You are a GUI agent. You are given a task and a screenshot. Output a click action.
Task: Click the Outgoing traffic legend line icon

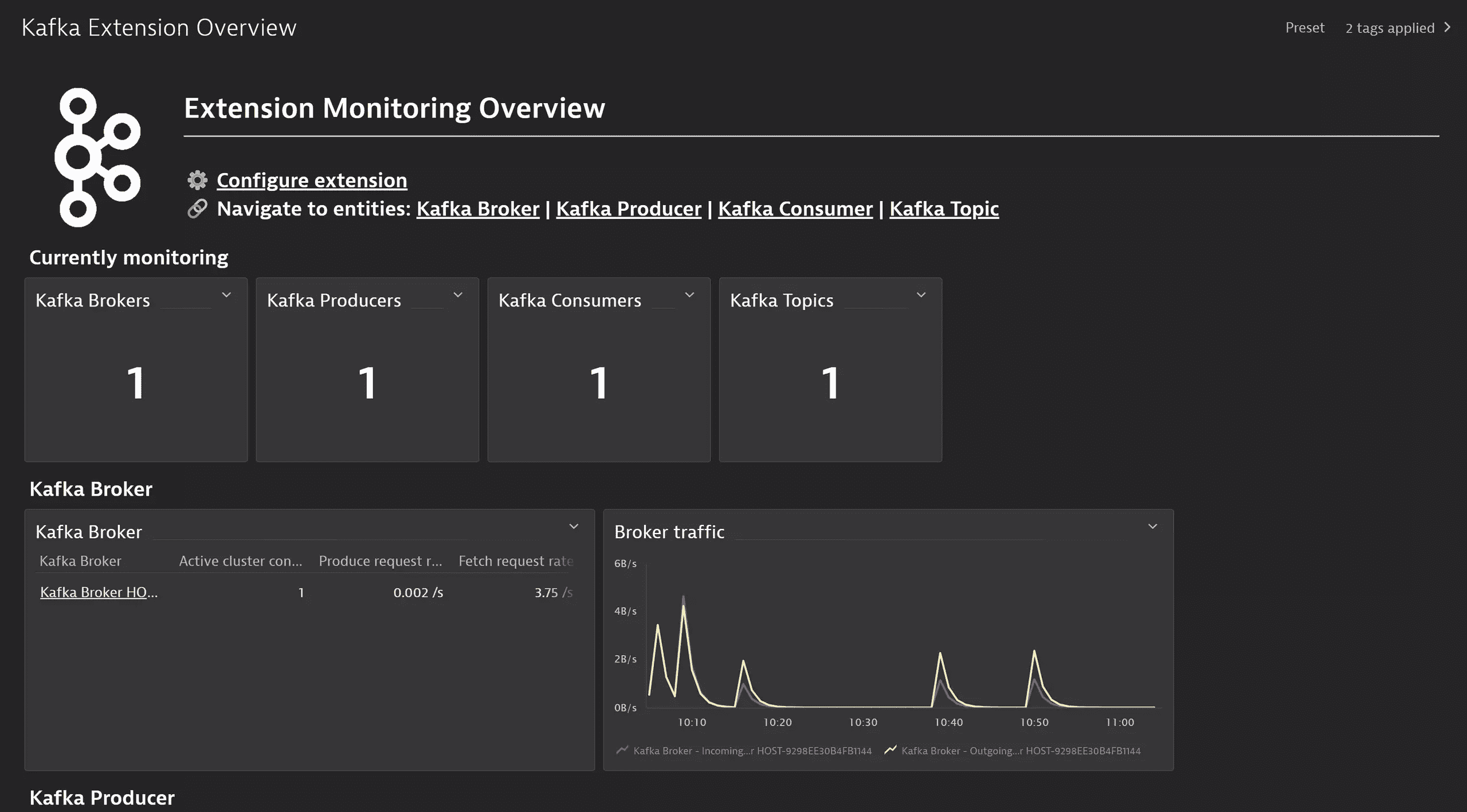[x=890, y=750]
